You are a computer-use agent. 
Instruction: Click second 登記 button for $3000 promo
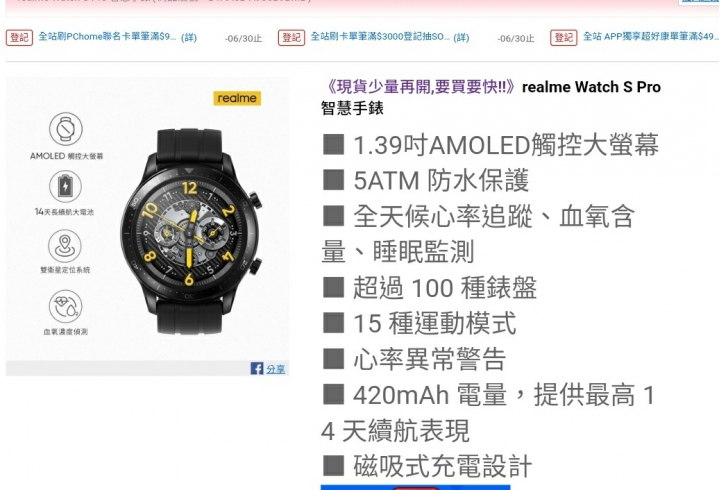[x=292, y=38]
